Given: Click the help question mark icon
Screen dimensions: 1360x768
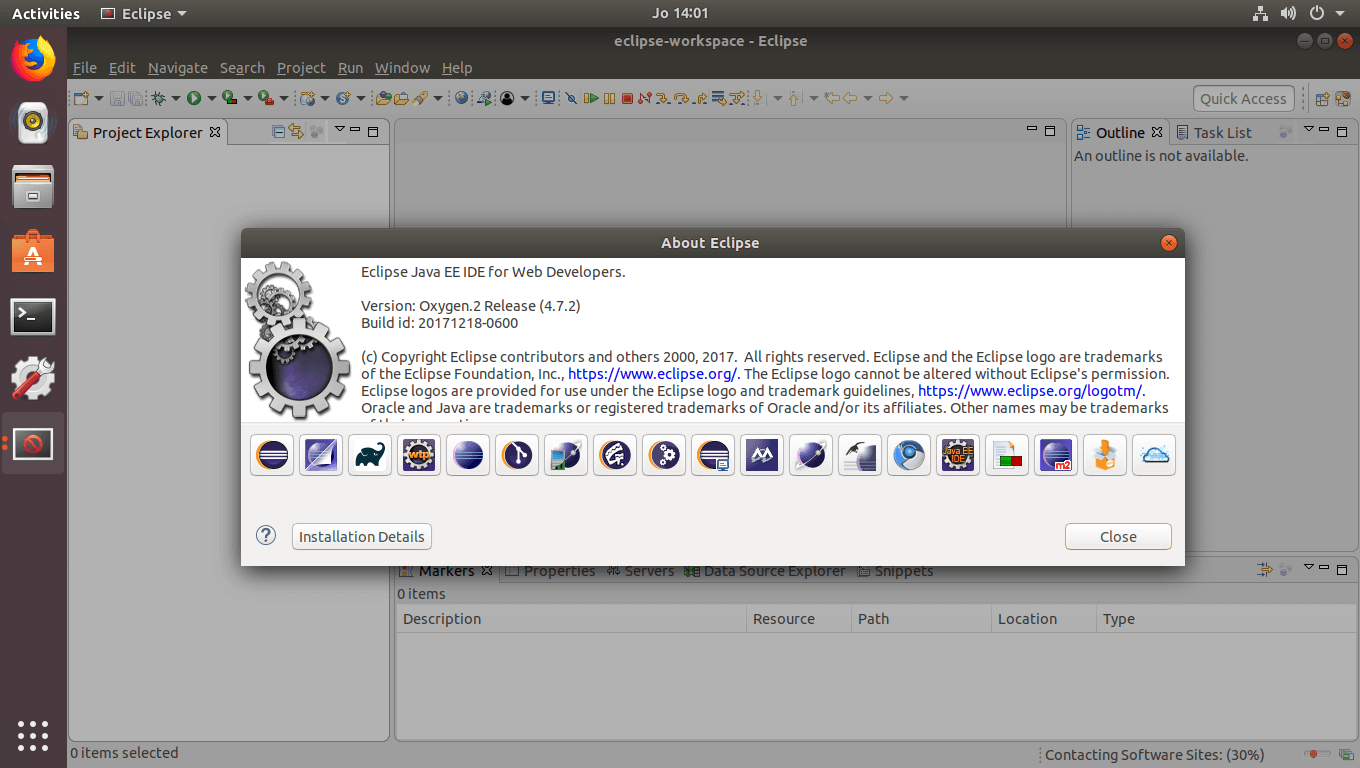Looking at the screenshot, I should (x=266, y=535).
